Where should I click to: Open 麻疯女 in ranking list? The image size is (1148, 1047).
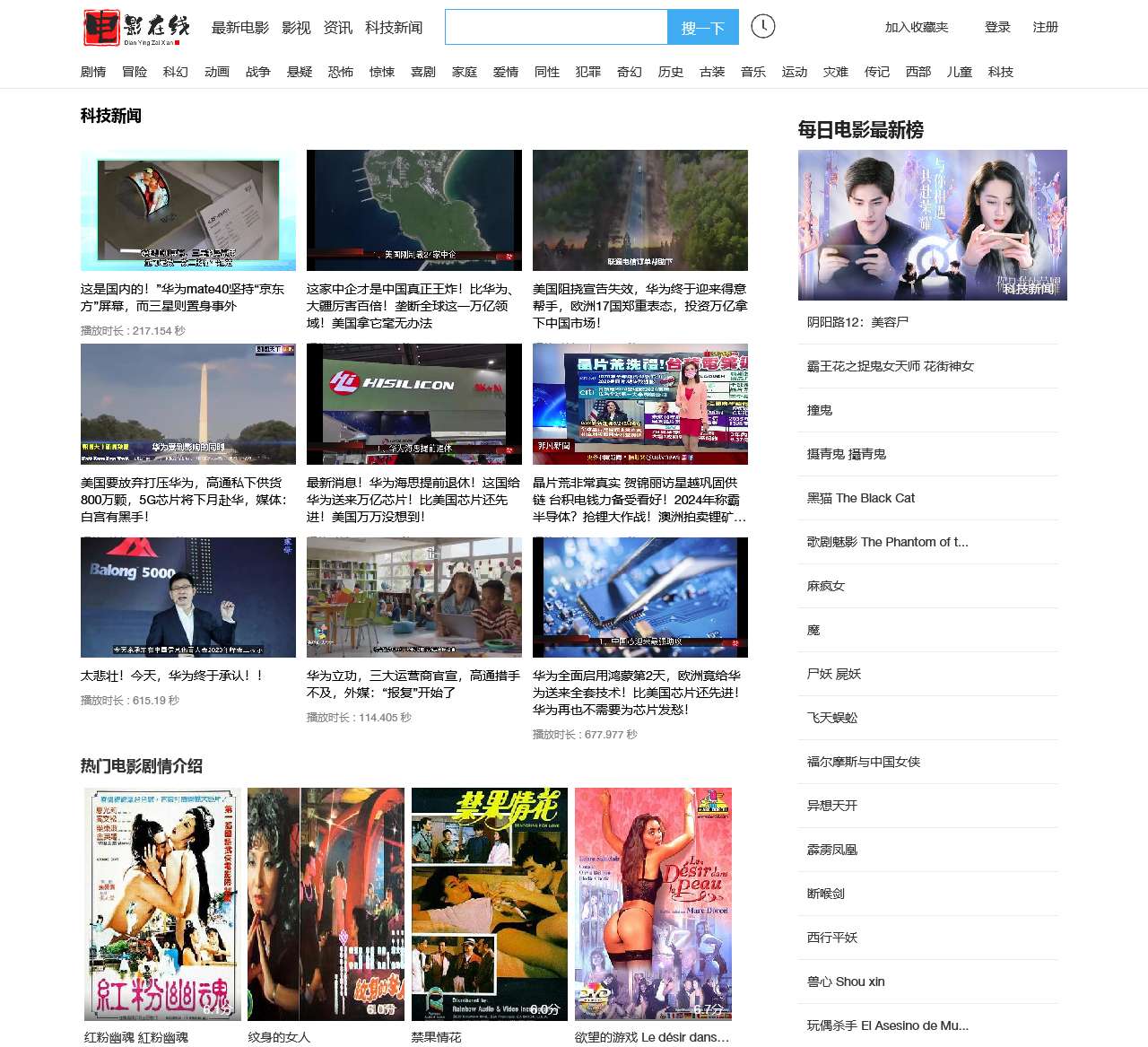pyautogui.click(x=826, y=586)
